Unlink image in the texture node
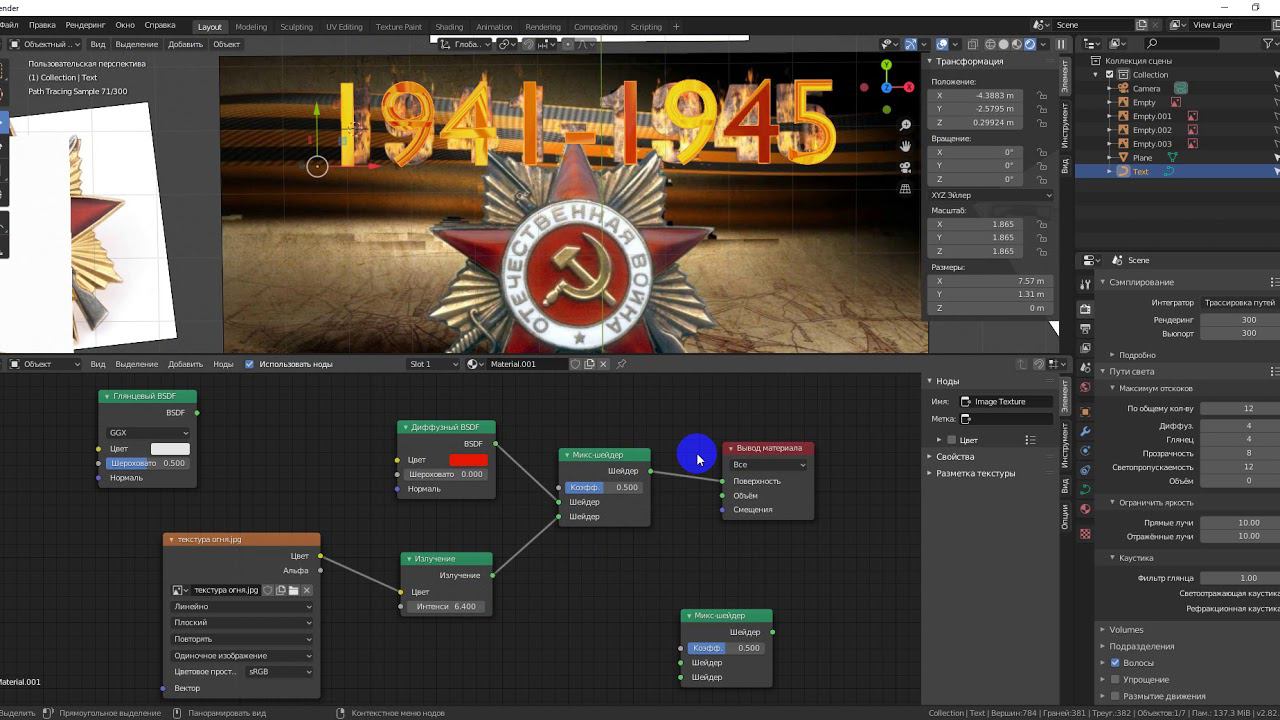1280x720 pixels. (307, 590)
